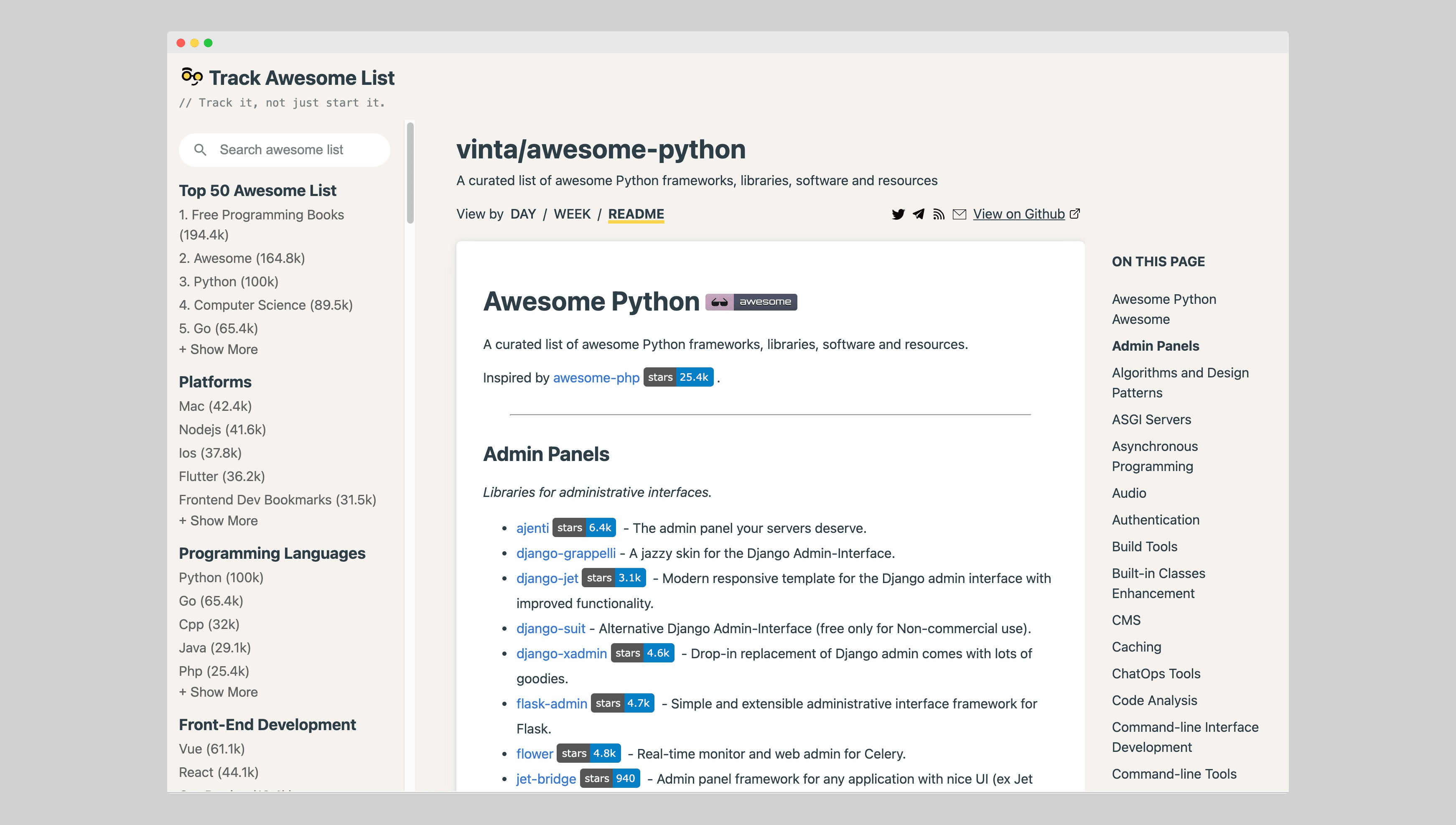Jump to Built-in Classes Enhancement section
Image resolution: width=1456 pixels, height=825 pixels.
click(x=1158, y=583)
